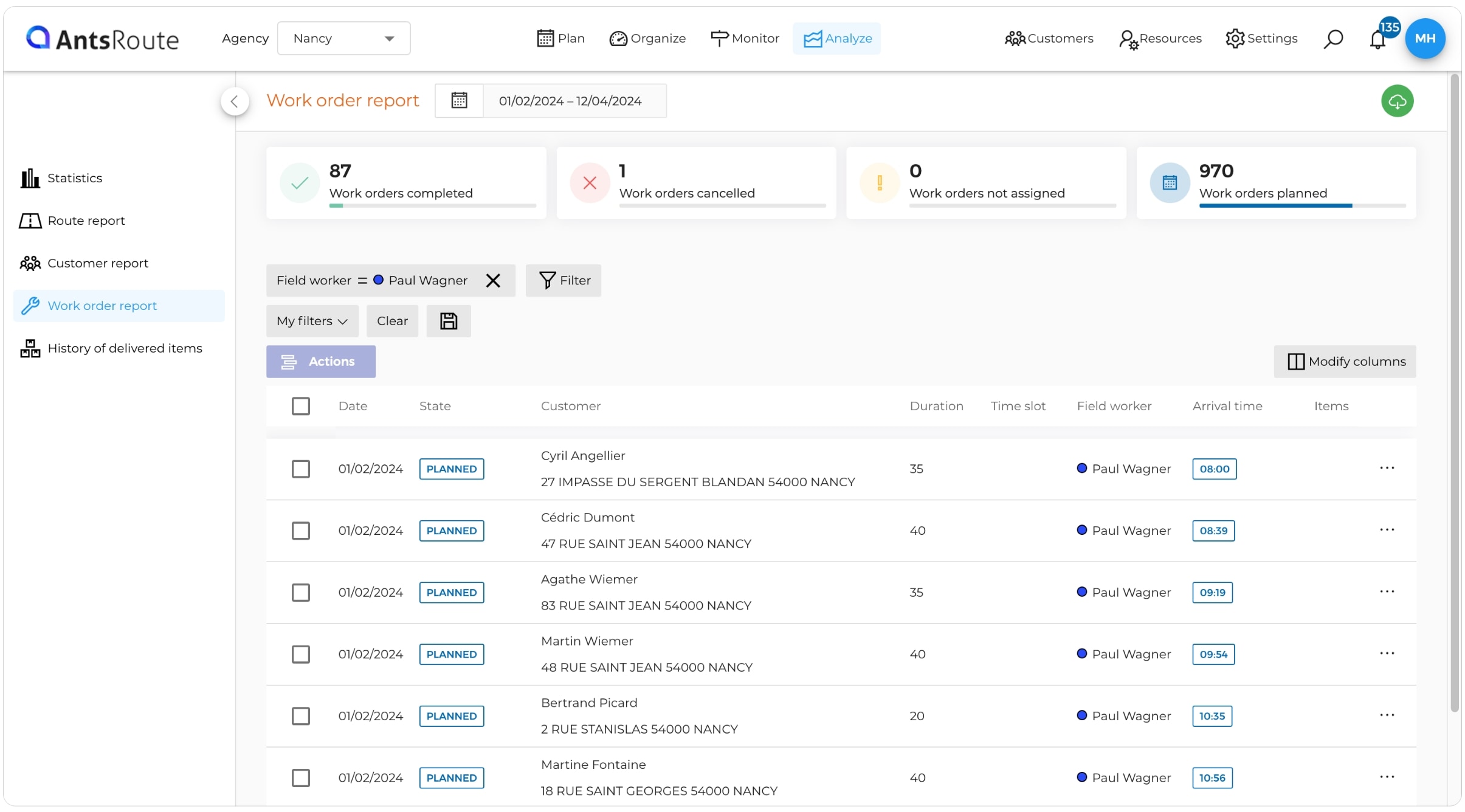
Task: Go to the Analyze section
Action: [836, 38]
